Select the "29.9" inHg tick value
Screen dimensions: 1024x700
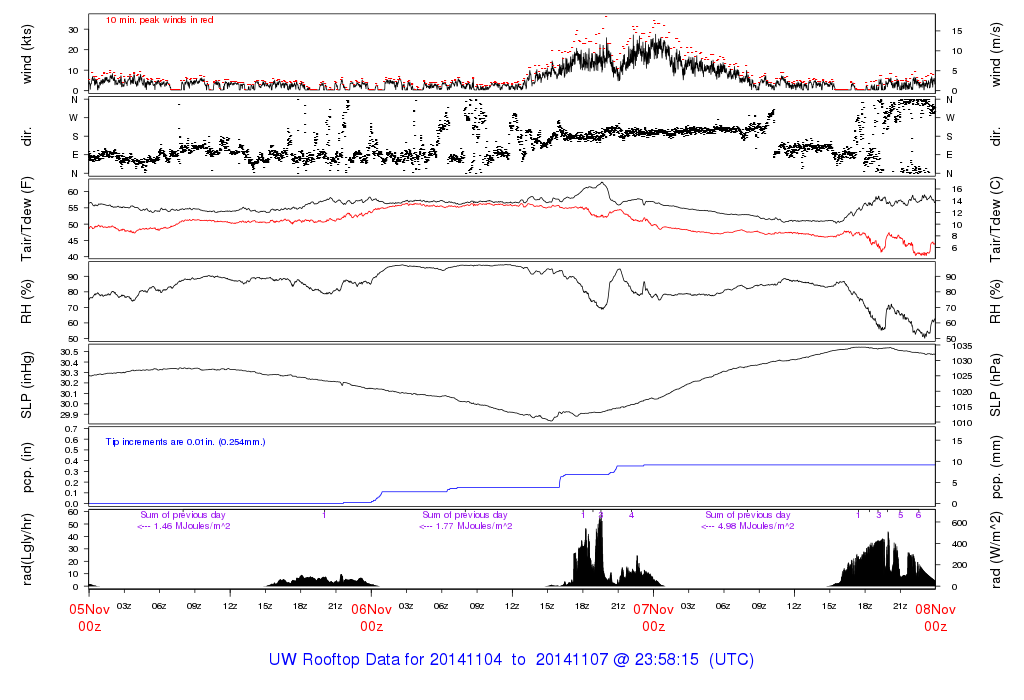click(x=69, y=415)
